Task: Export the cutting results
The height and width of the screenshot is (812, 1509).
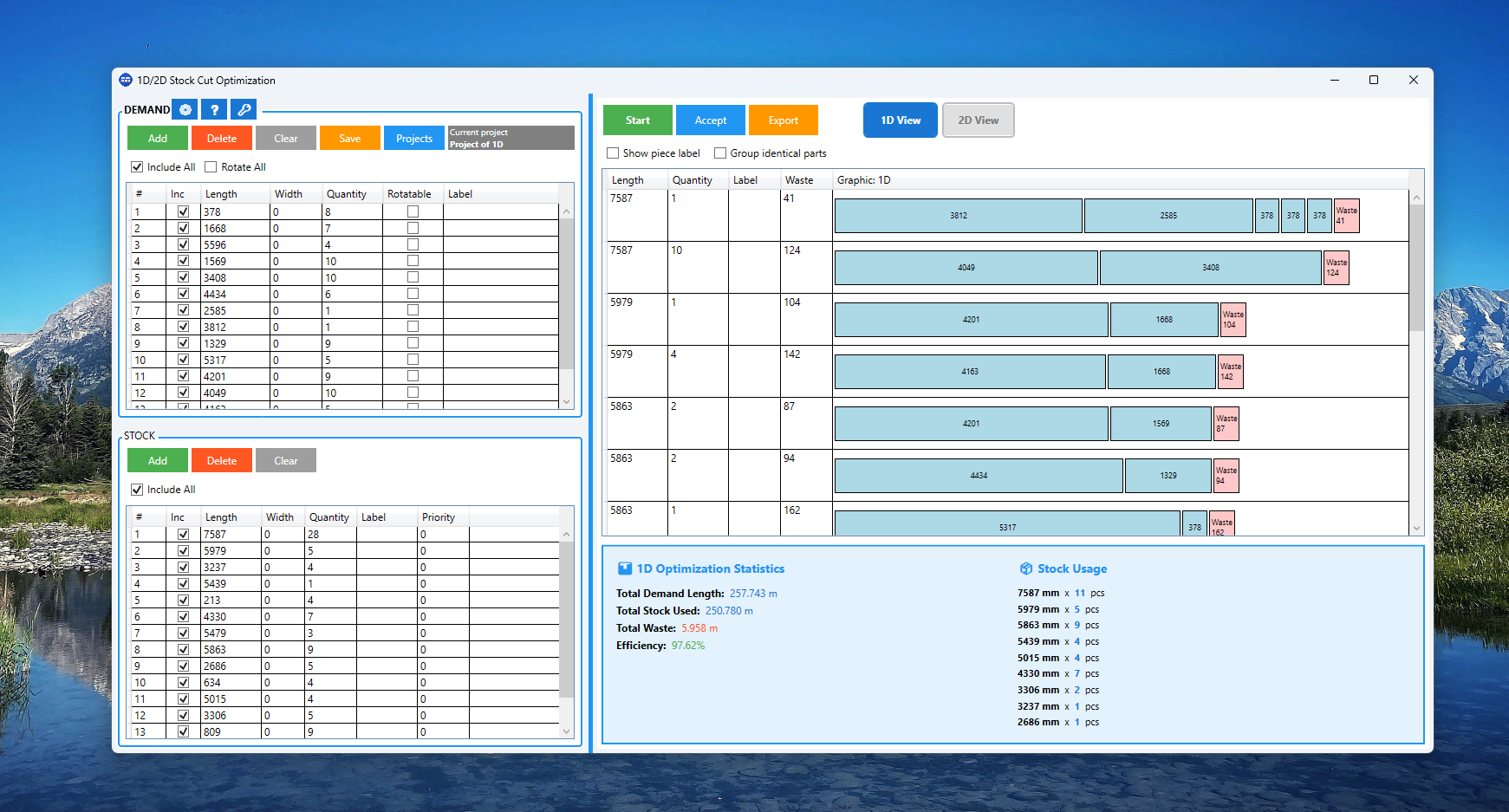Action: click(783, 120)
